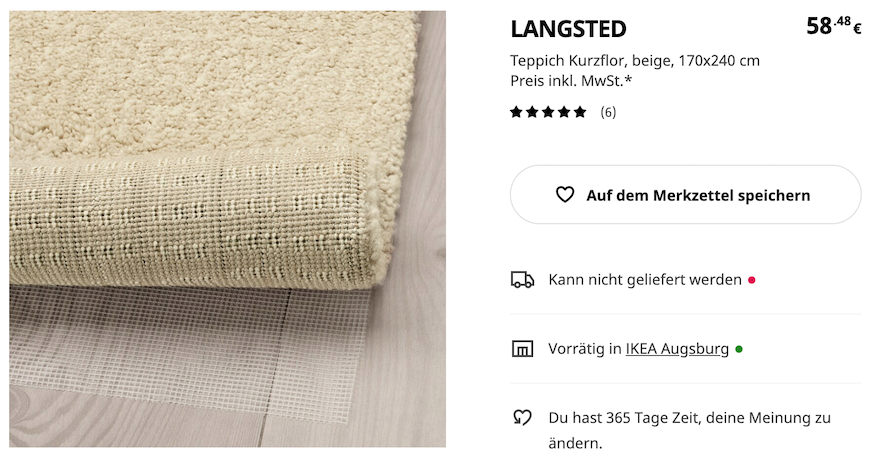Click the first star of the rating

click(x=516, y=112)
